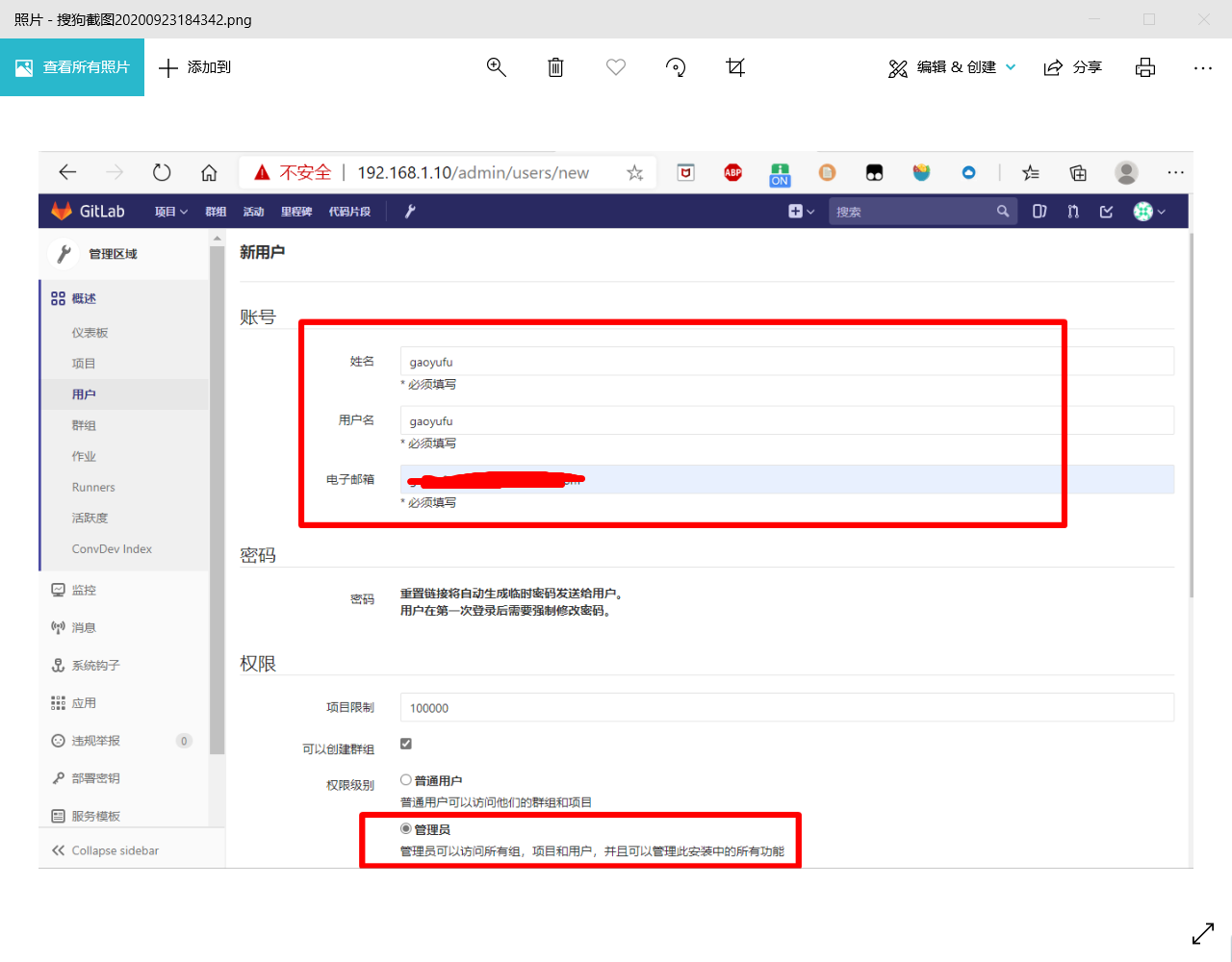Select the 管理员 radio button
The width and height of the screenshot is (1232, 962).
coord(406,828)
